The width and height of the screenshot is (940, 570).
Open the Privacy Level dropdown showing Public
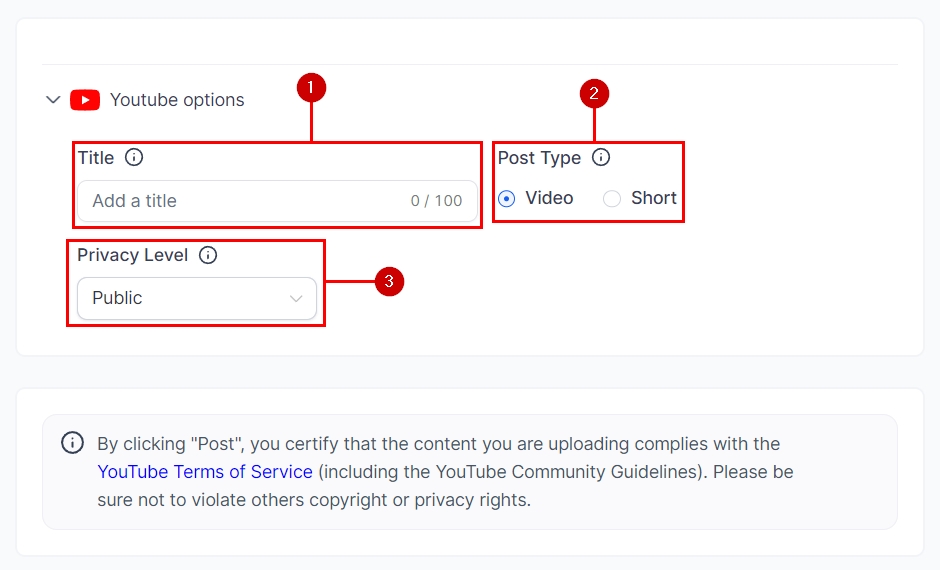(196, 298)
